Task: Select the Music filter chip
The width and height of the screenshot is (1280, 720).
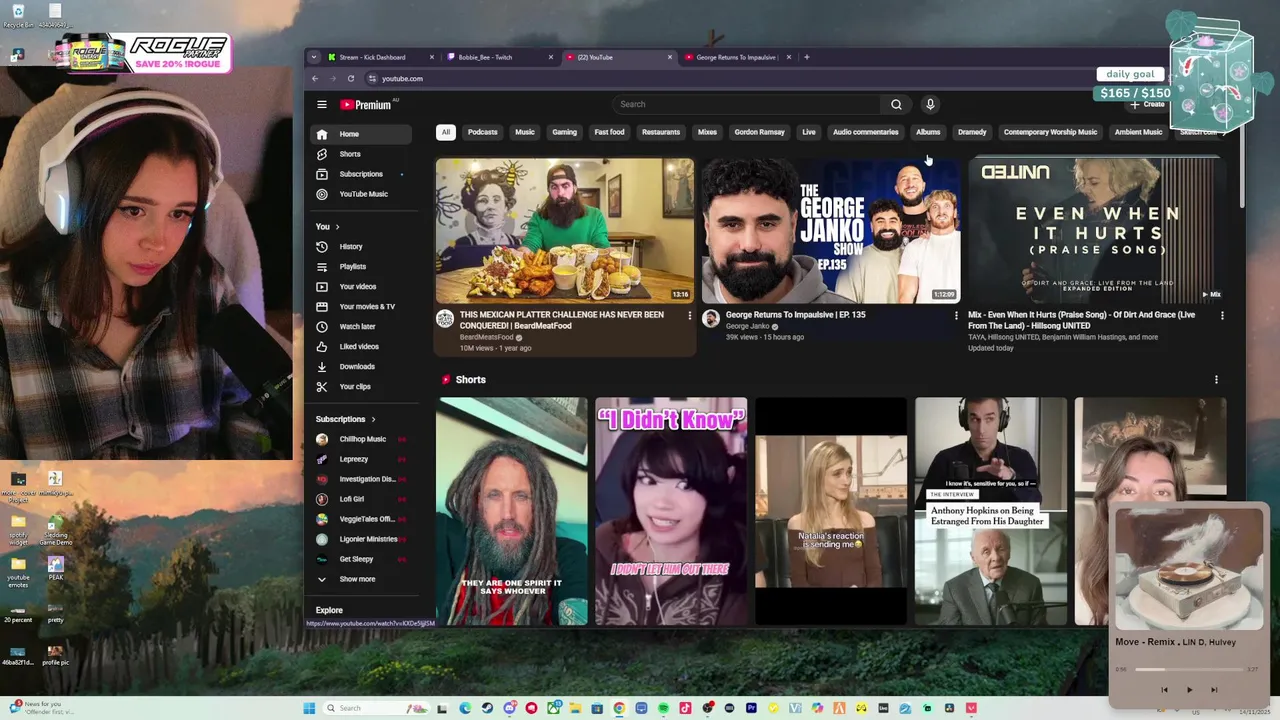Action: [525, 132]
